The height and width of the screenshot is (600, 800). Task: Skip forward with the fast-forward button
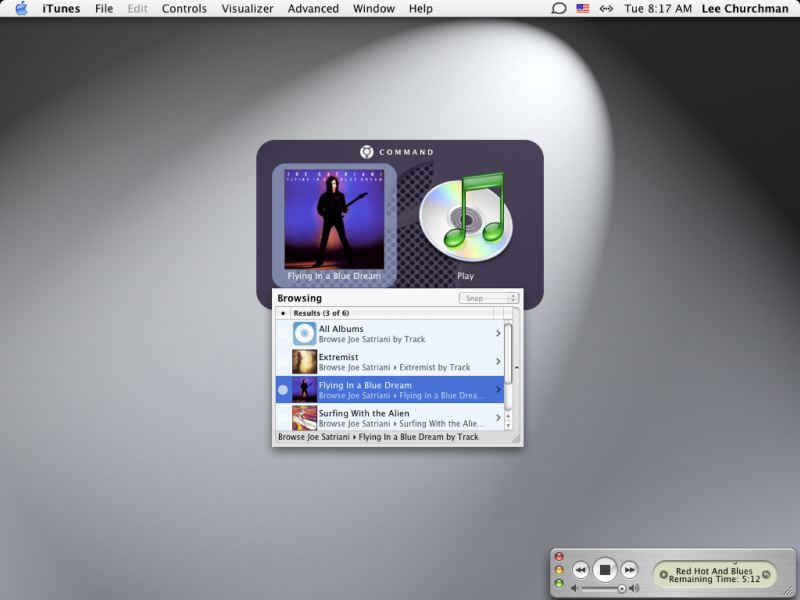[x=629, y=570]
